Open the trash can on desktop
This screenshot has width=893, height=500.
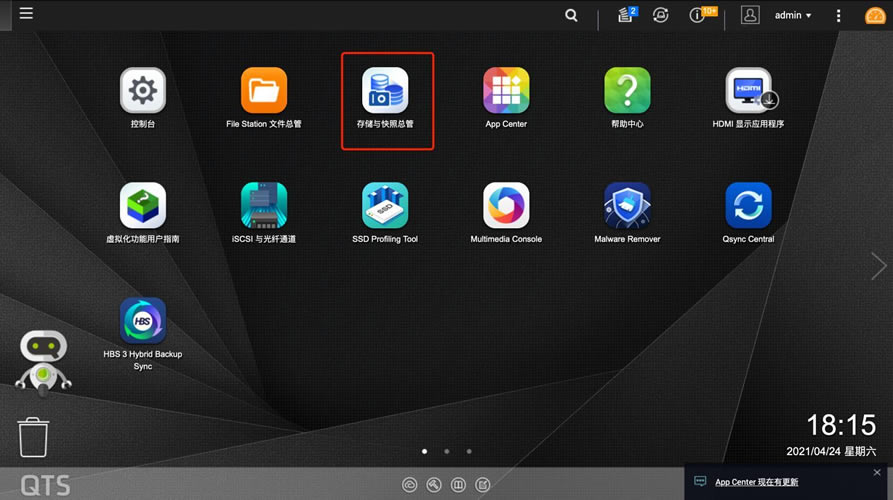click(x=33, y=437)
